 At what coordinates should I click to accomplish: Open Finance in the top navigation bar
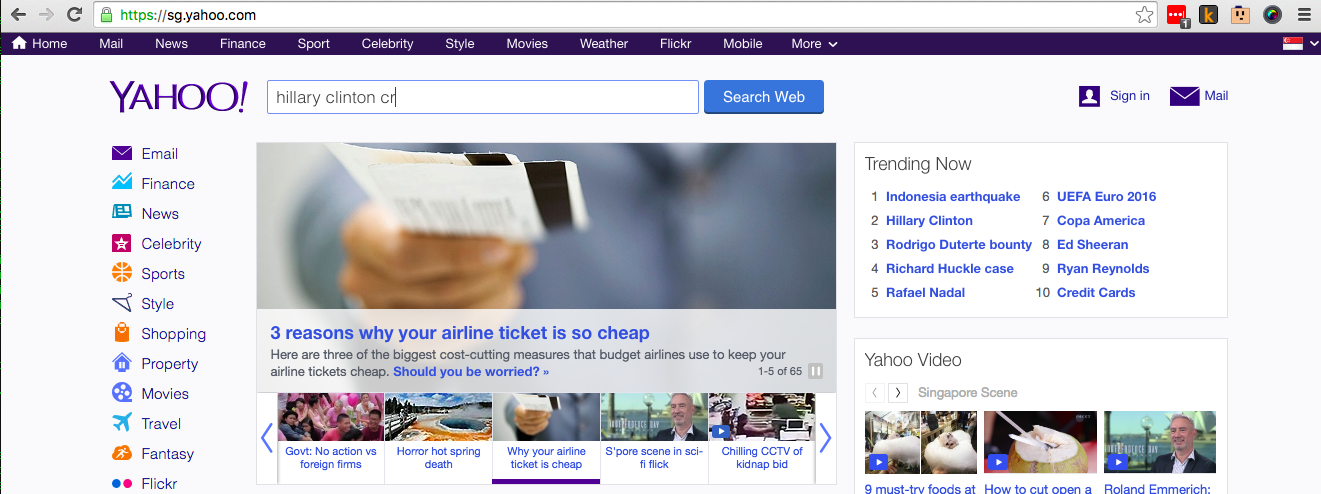pos(243,44)
